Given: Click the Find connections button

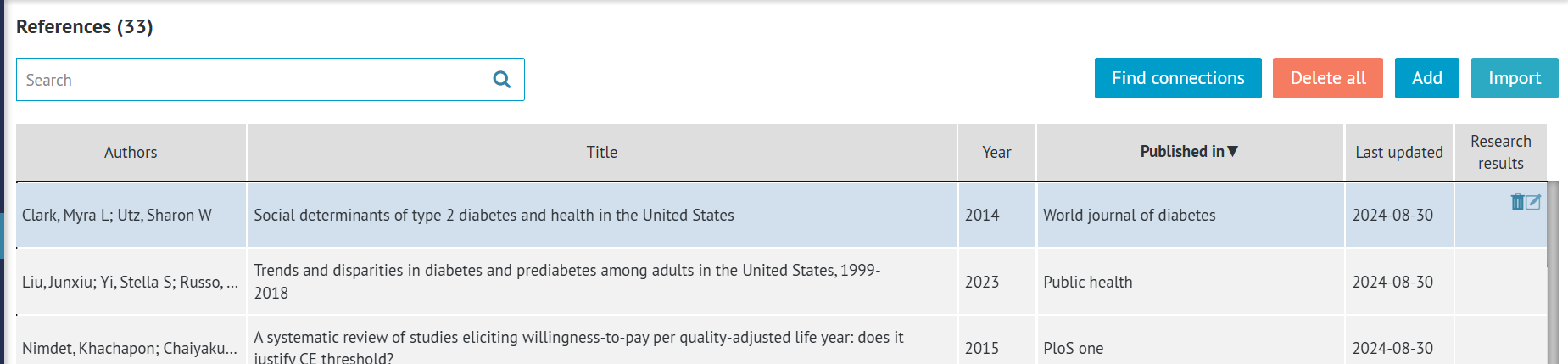Looking at the screenshot, I should click(x=1178, y=78).
